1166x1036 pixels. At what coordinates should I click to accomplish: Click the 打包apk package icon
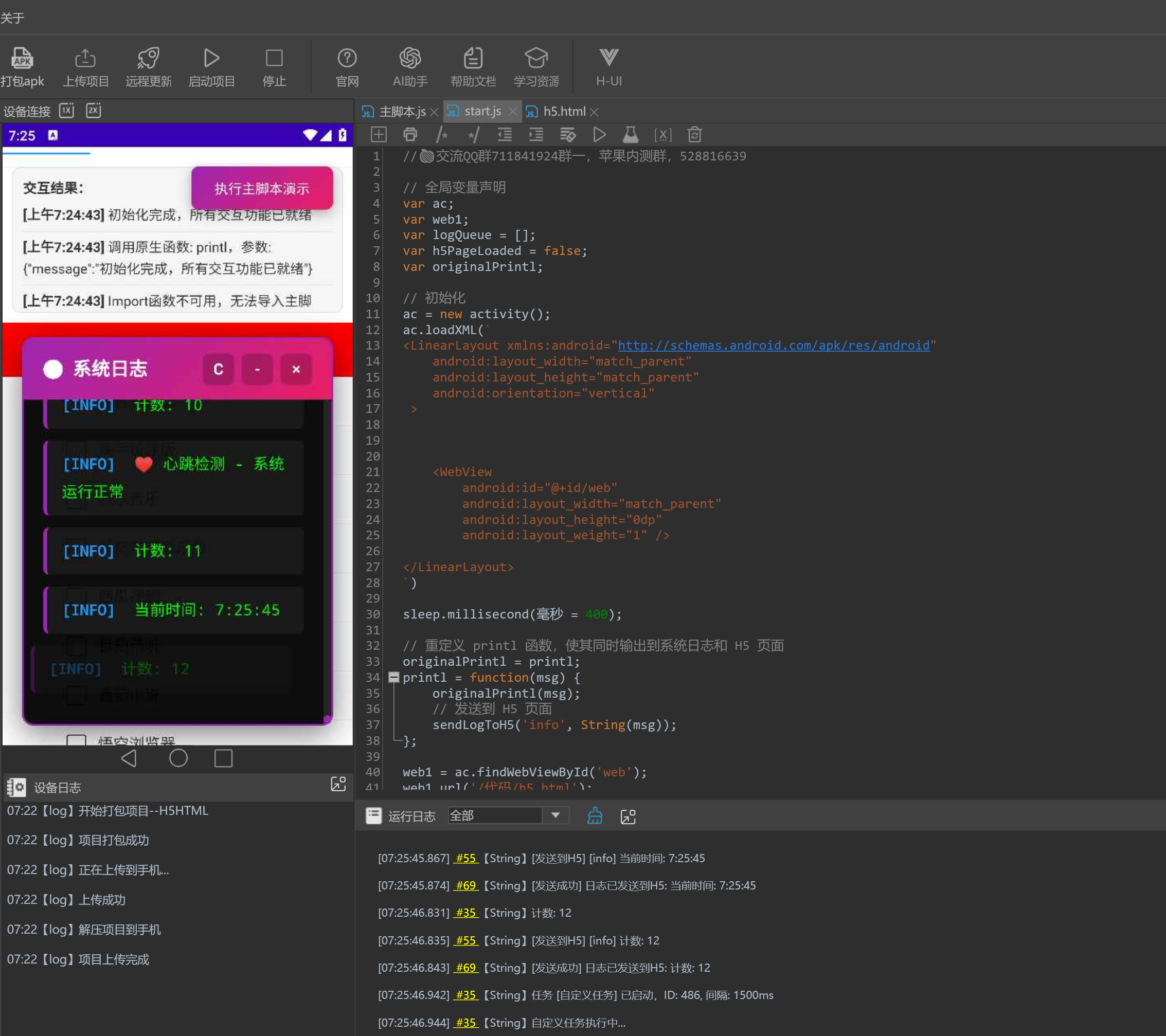click(22, 58)
